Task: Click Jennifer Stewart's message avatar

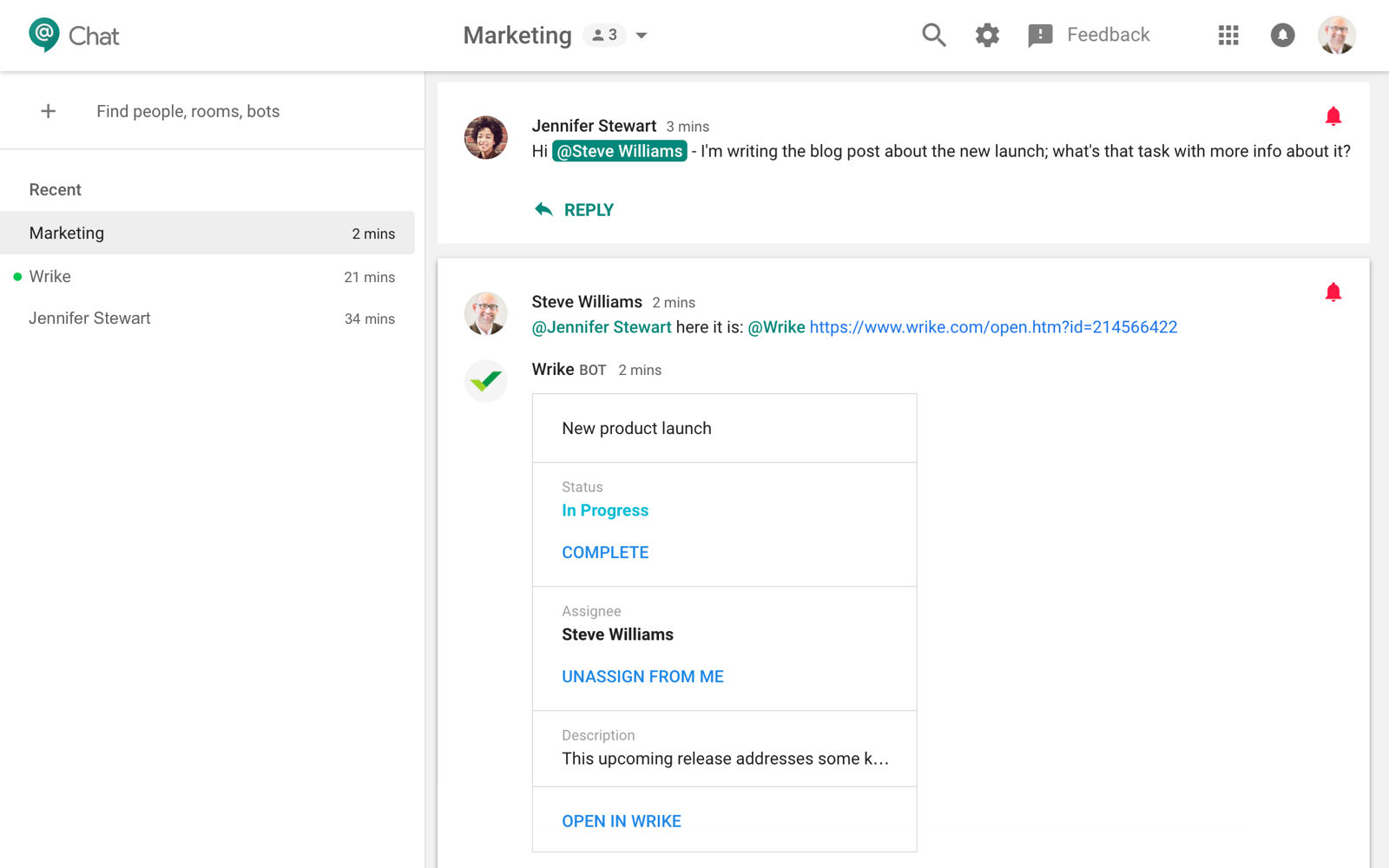Action: [486, 137]
